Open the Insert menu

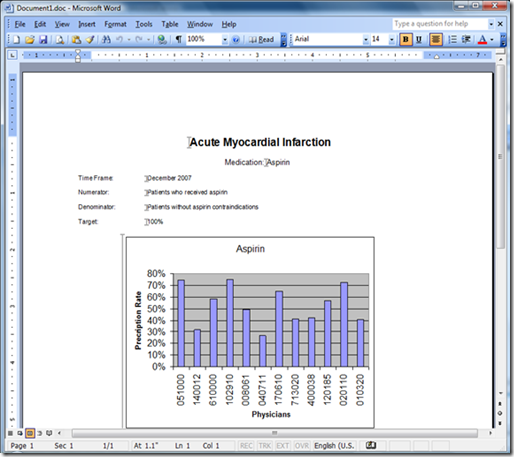click(x=87, y=24)
